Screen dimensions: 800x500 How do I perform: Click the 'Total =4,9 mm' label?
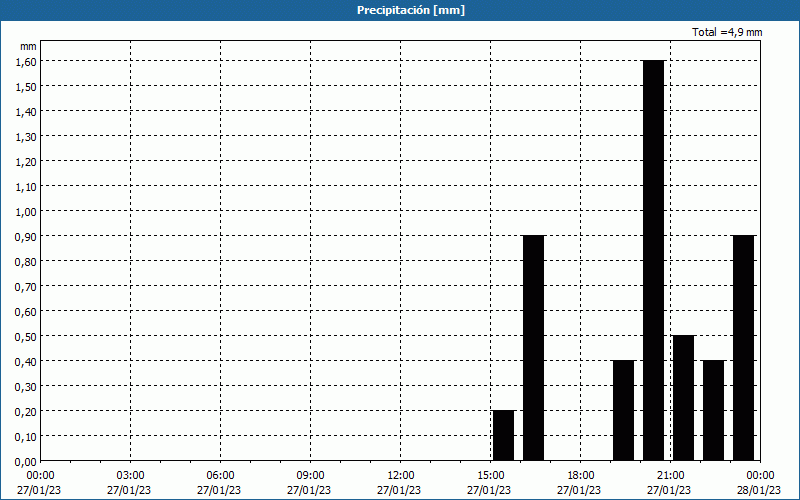727,32
